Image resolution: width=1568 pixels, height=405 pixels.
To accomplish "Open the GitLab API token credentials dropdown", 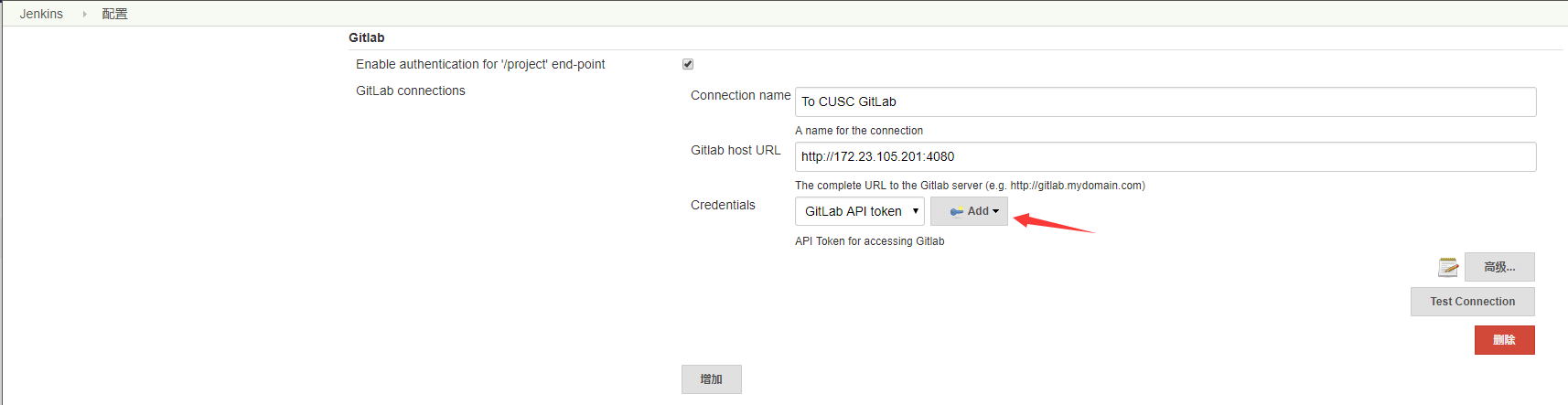I will (x=860, y=211).
